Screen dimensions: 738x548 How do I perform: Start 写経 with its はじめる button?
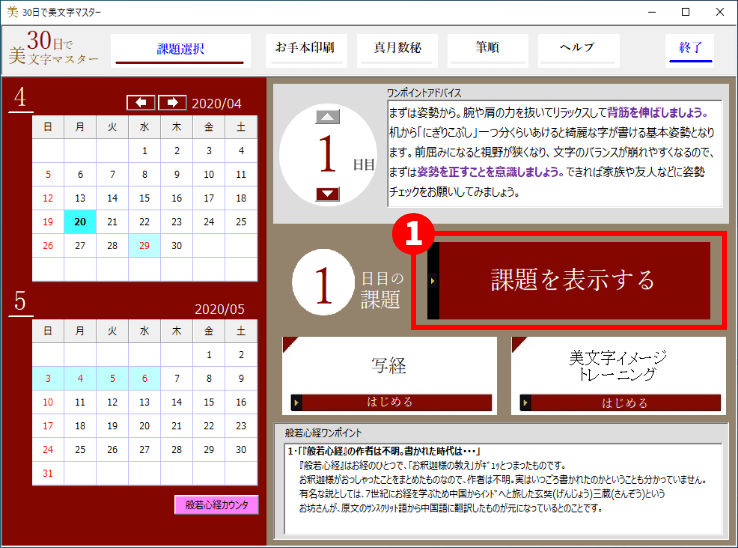[390, 402]
